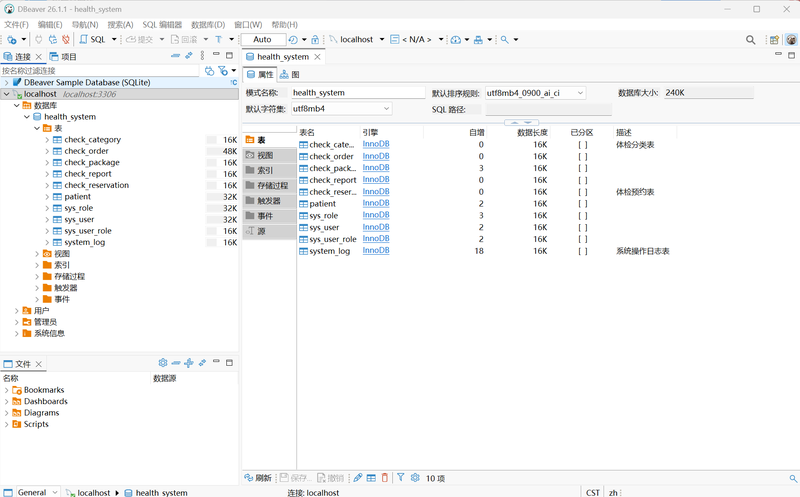Image resolution: width=800 pixels, height=497 pixels.
Task: Click InnoDB link for system_log row
Action: [376, 251]
